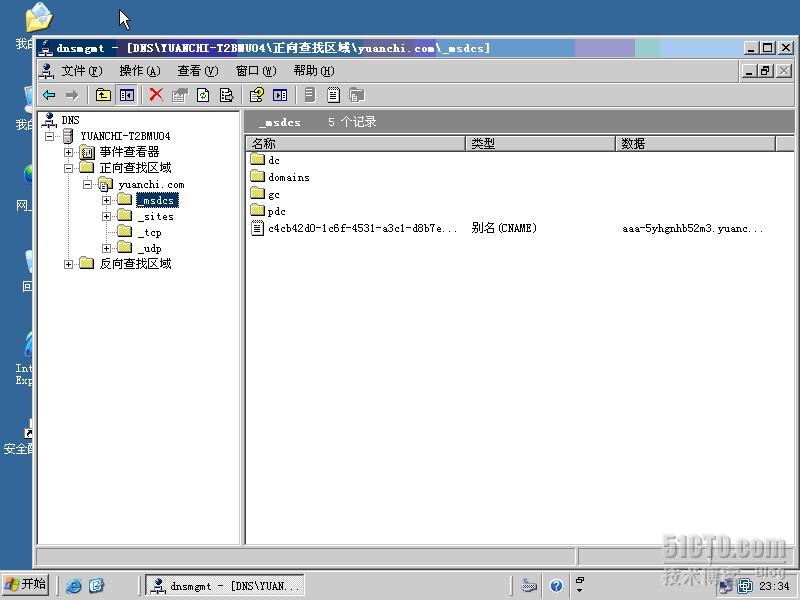Click the green Refresh toolbar icon
800x600 pixels.
coord(203,95)
